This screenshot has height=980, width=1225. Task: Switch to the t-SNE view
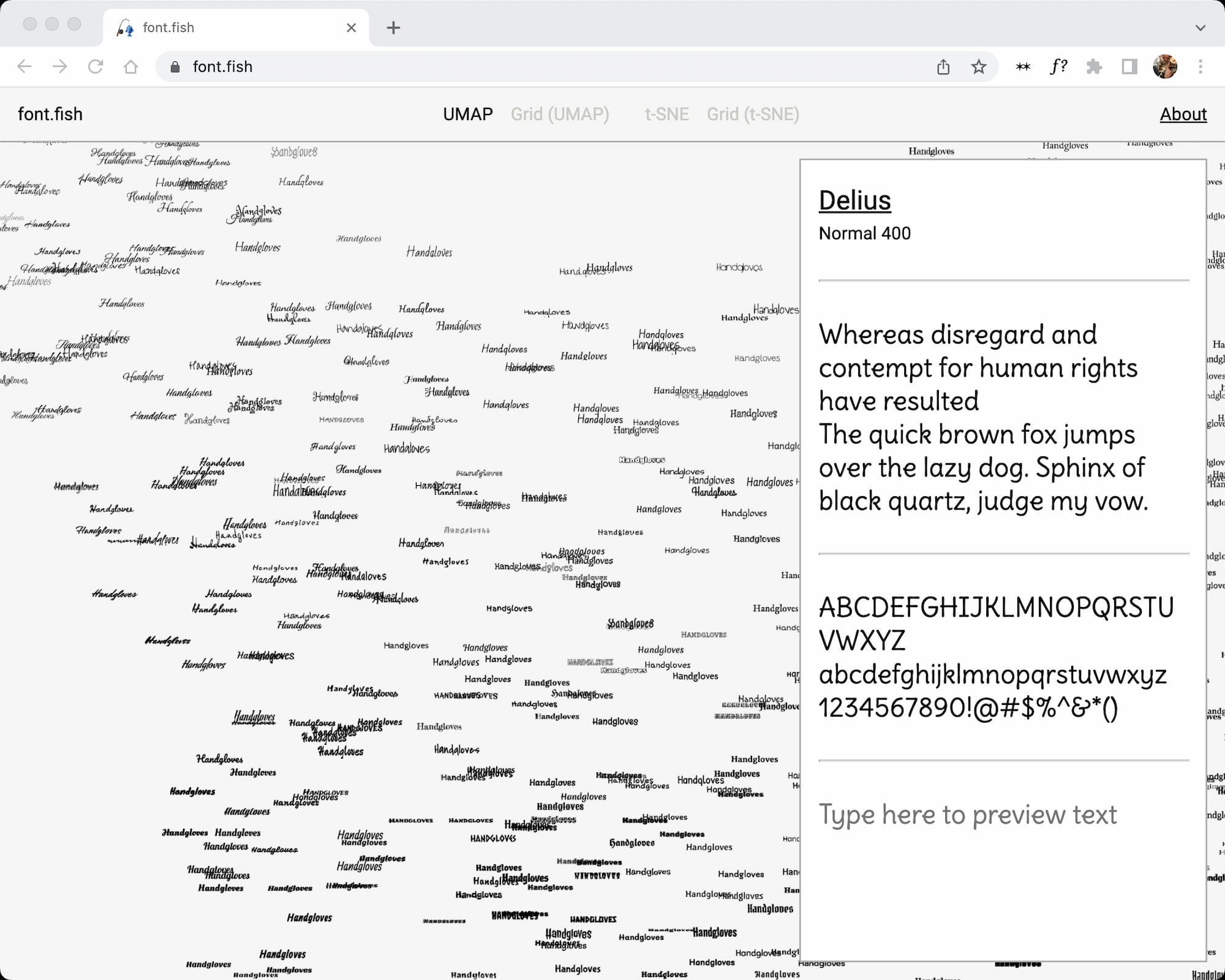tap(666, 115)
